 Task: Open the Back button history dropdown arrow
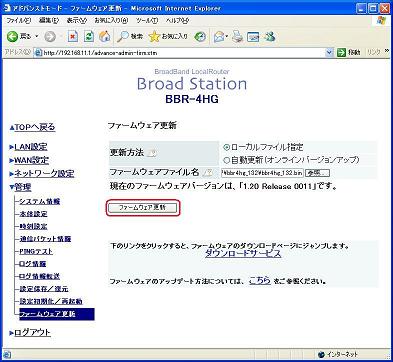pos(37,37)
